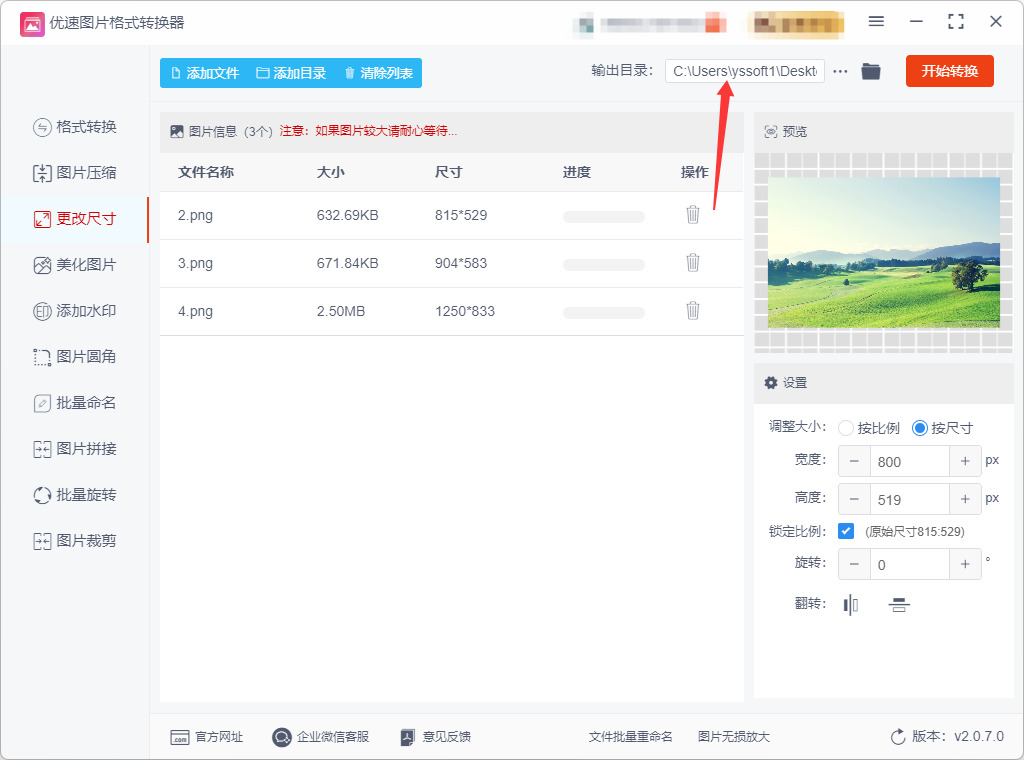Viewport: 1024px width, 760px height.
Task: Click the width input field showing 800
Action: point(910,462)
